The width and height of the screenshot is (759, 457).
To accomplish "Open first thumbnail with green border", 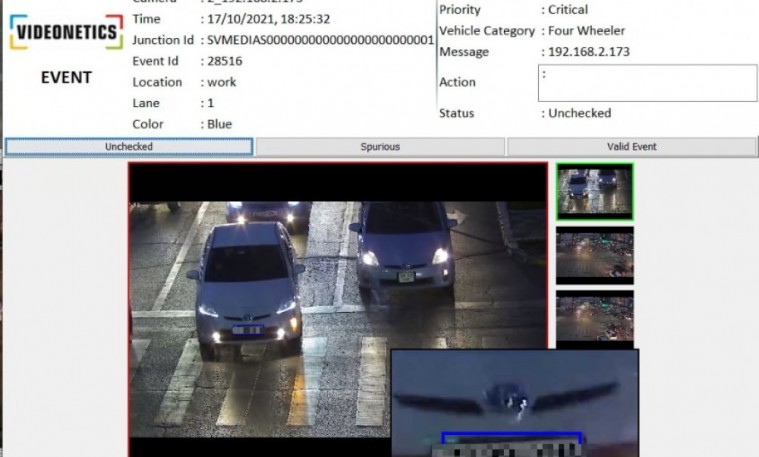I will click(x=594, y=192).
